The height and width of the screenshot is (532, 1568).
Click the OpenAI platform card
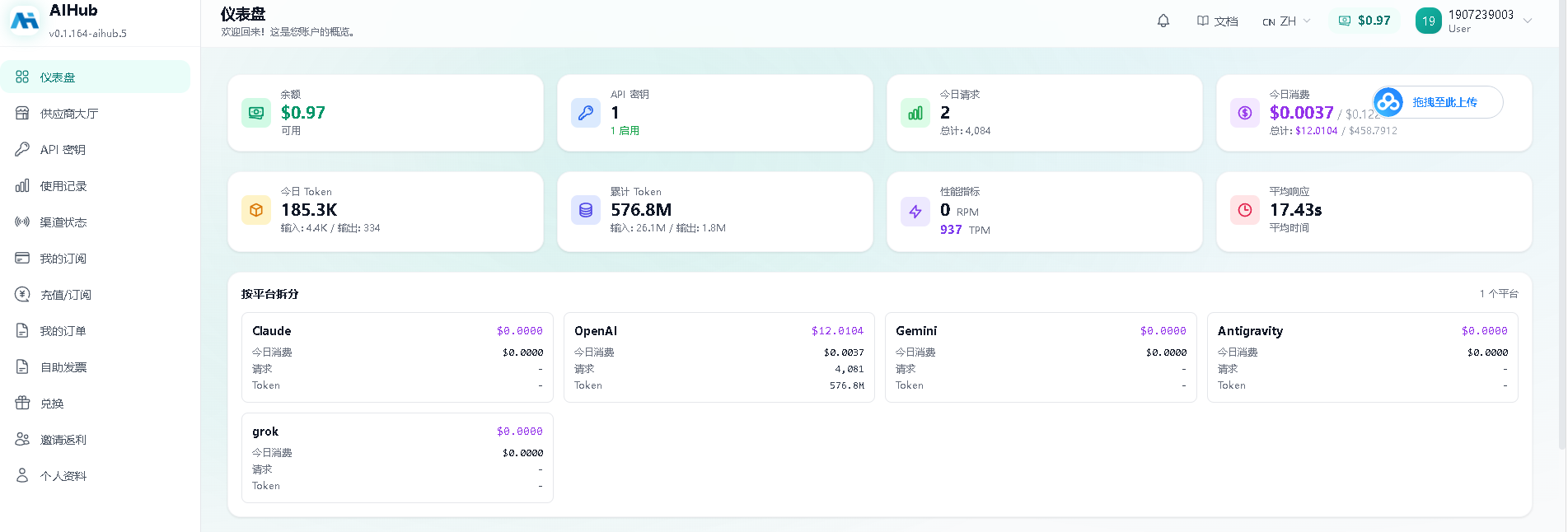click(718, 357)
